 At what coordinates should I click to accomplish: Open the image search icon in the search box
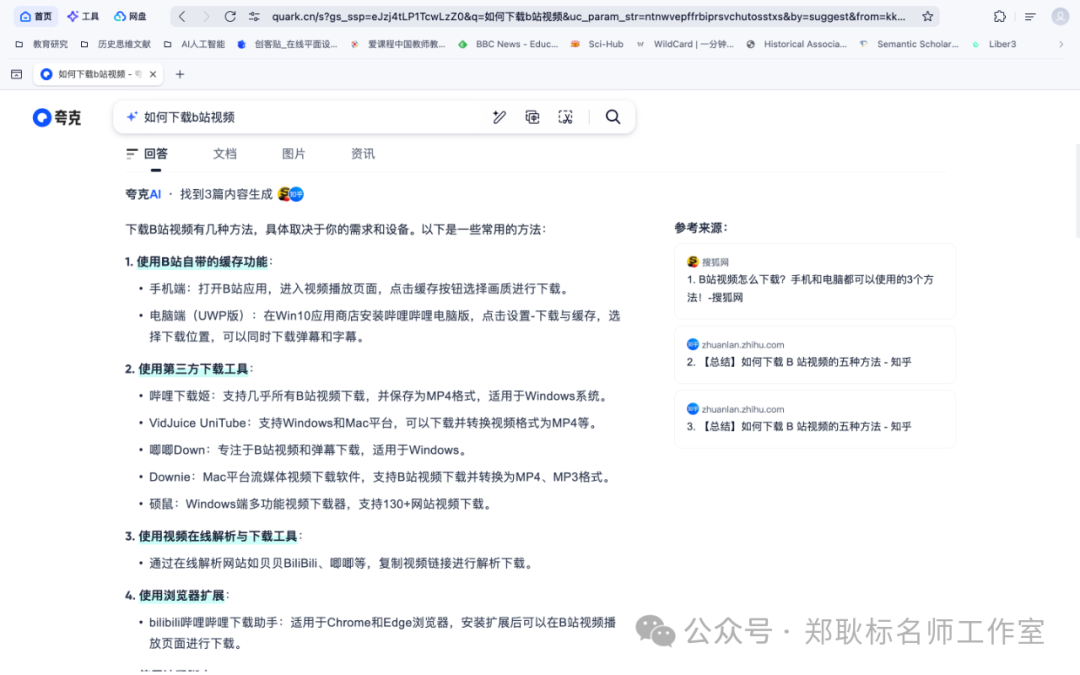tap(532, 117)
